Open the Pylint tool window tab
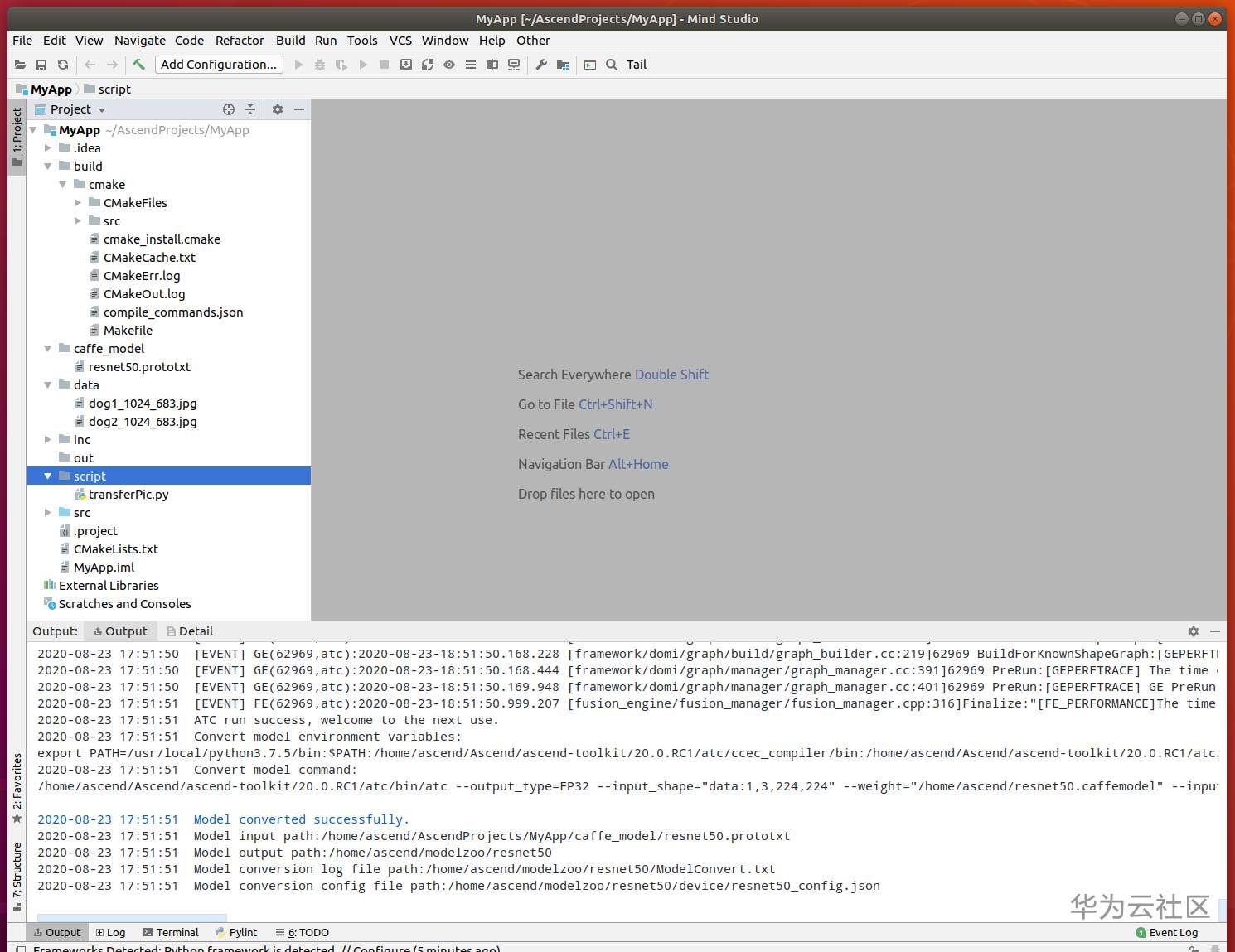Screen dimensions: 1235x952 pyautogui.click(x=236, y=932)
